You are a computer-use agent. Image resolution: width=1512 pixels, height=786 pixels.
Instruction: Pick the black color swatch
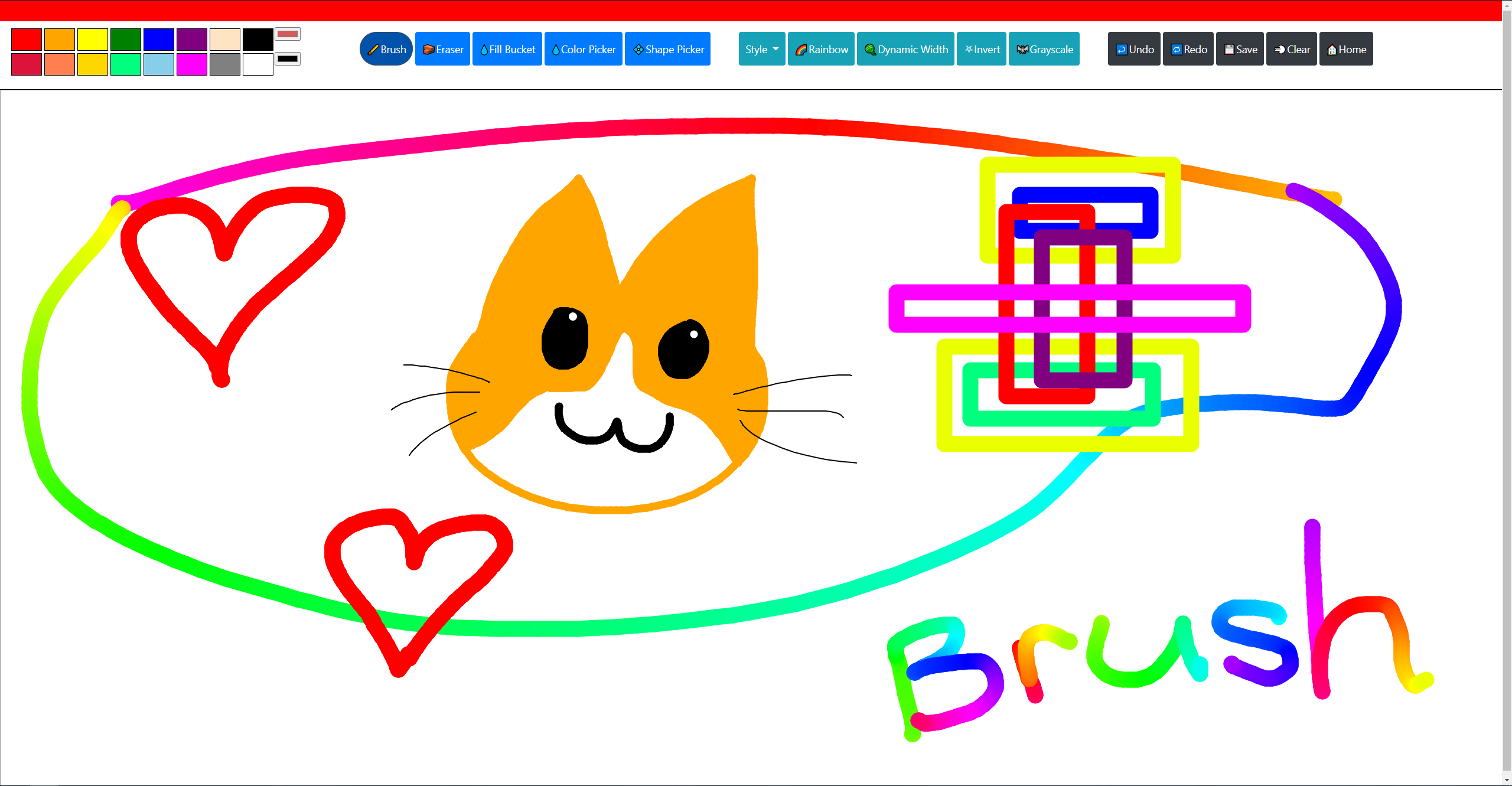258,40
